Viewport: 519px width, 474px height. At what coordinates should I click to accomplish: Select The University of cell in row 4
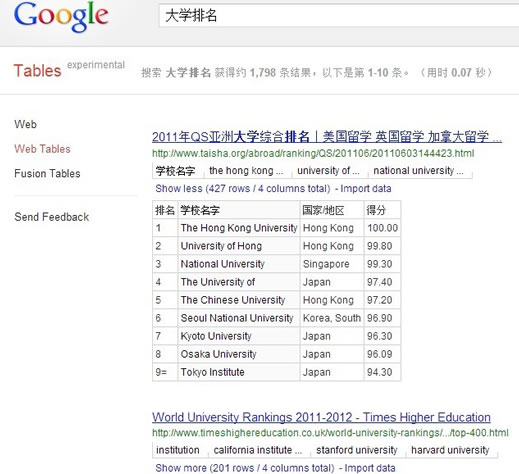[x=239, y=282]
